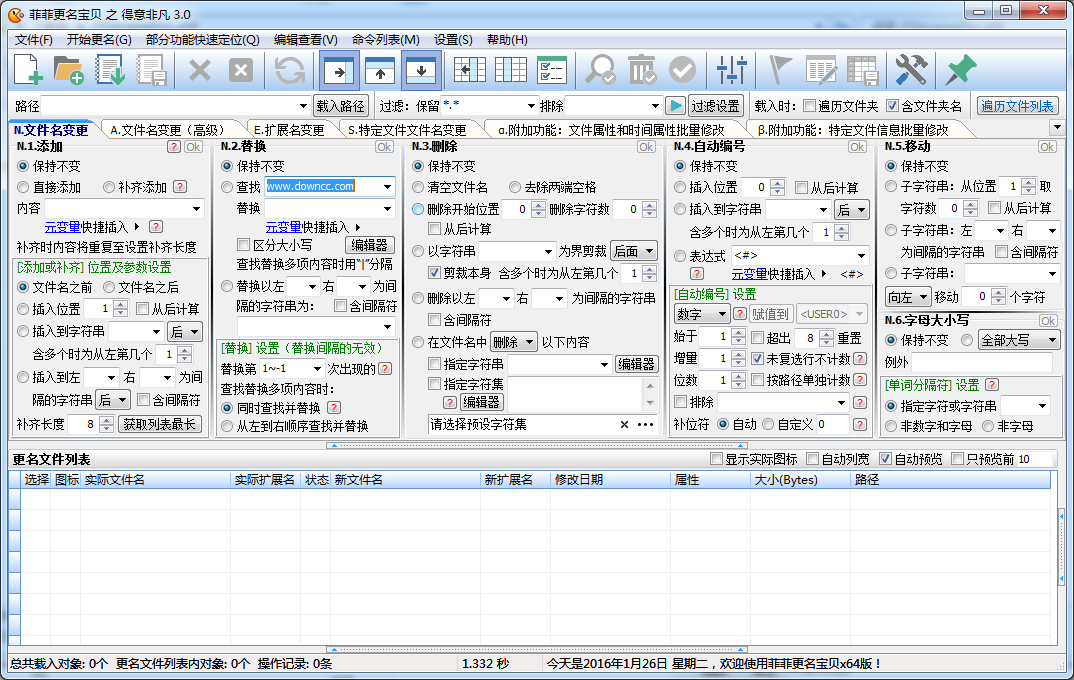The image size is (1074, 680).
Task: Switch to the E.扩展名变更 tab
Action: (290, 129)
